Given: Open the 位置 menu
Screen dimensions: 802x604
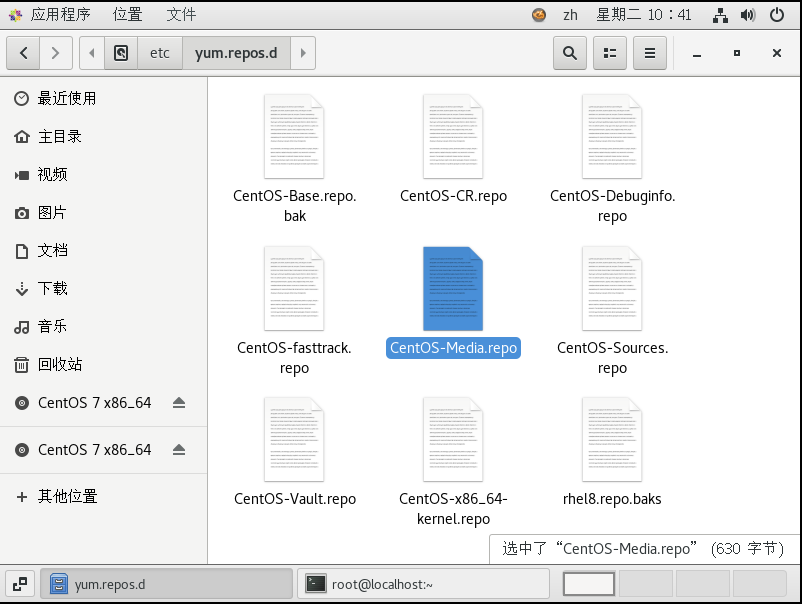Looking at the screenshot, I should pos(127,14).
